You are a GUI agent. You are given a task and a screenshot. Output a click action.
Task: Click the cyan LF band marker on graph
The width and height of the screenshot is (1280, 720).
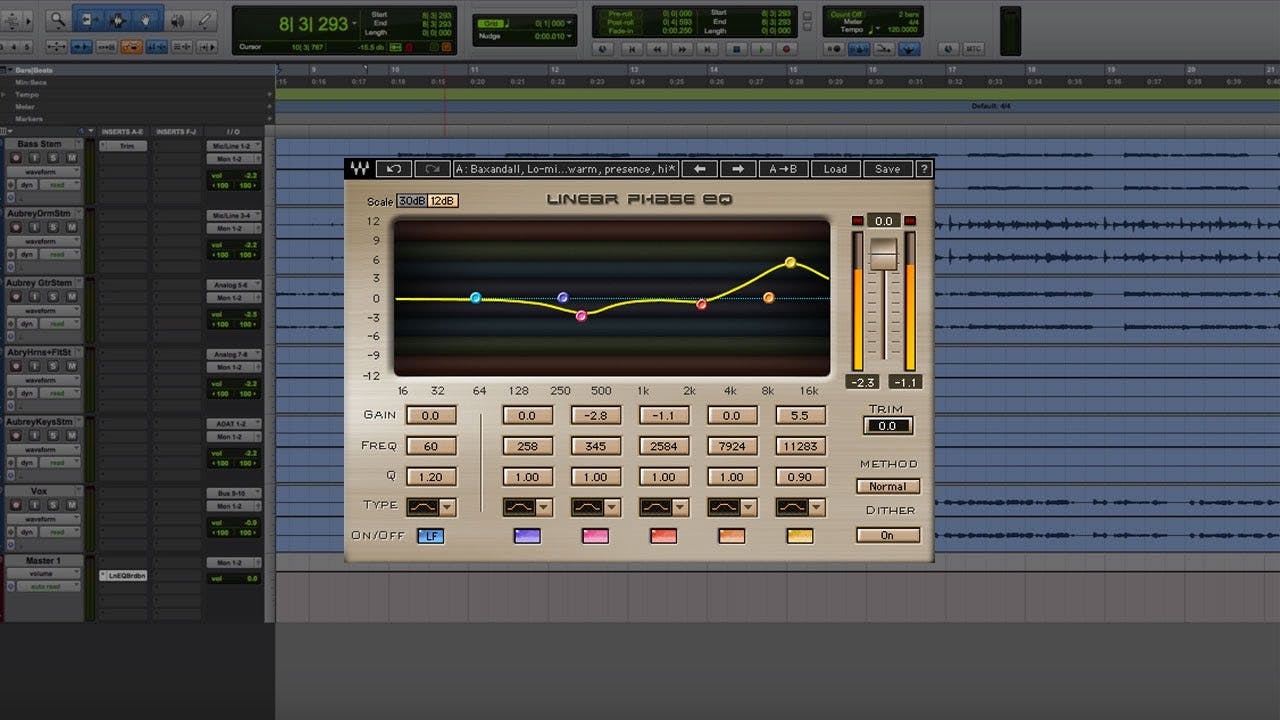click(x=476, y=298)
